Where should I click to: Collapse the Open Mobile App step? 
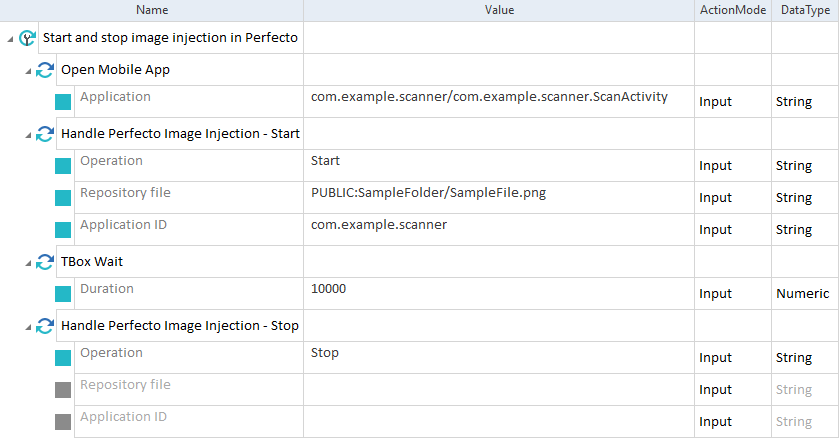pyautogui.click(x=28, y=72)
